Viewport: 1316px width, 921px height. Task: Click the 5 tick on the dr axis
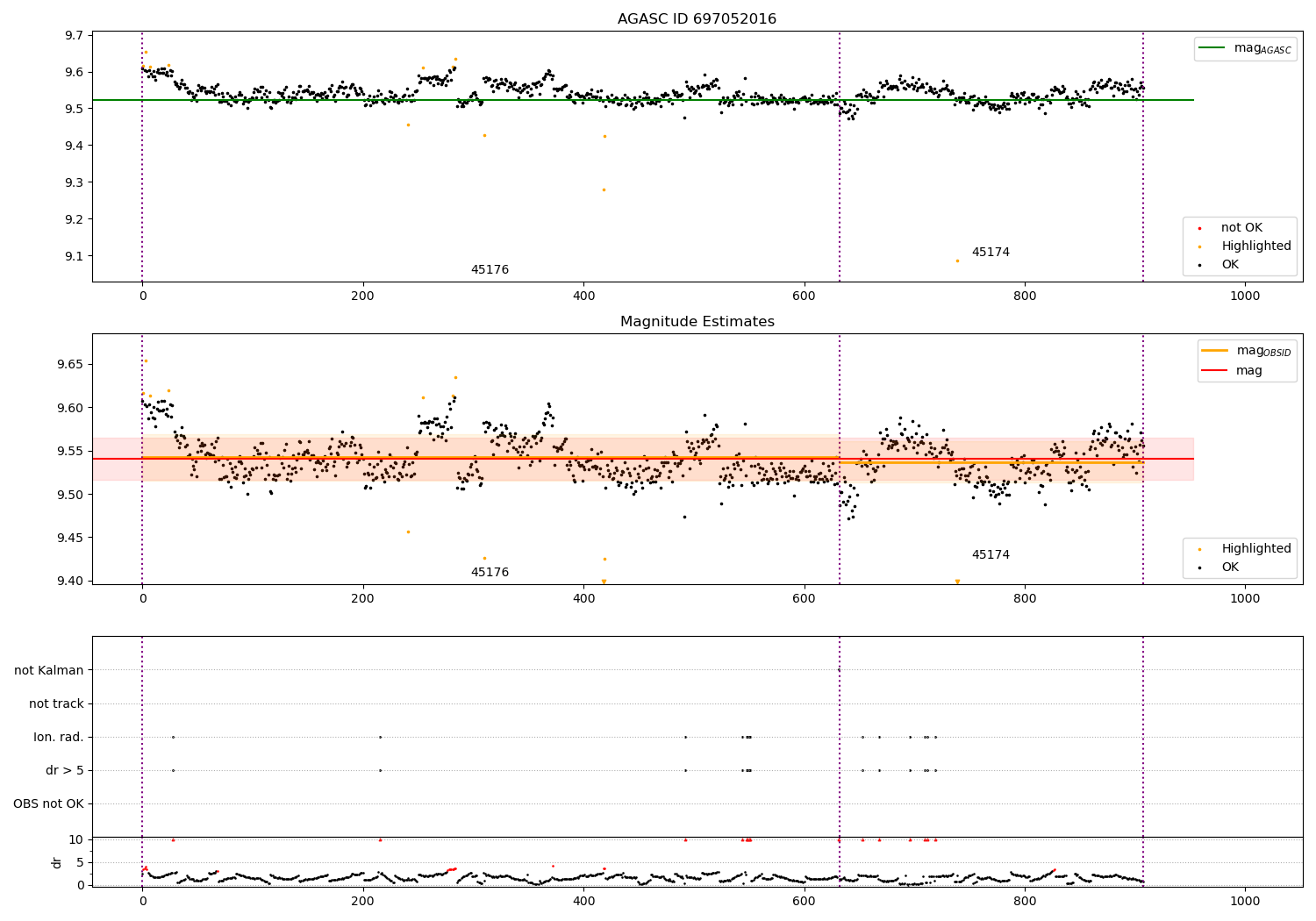tap(81, 863)
